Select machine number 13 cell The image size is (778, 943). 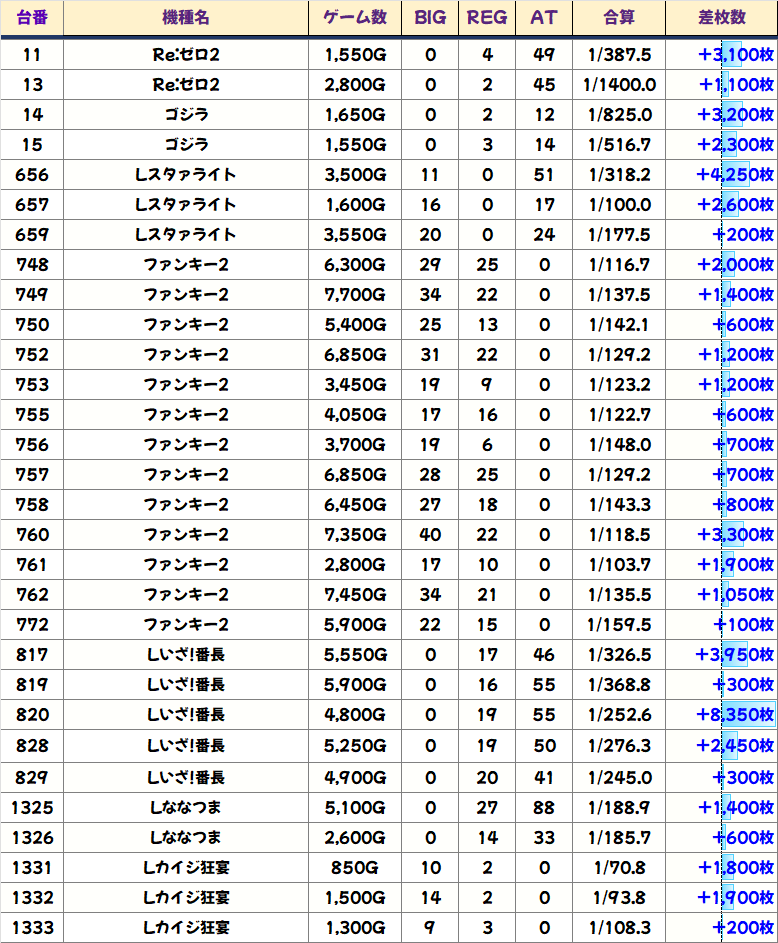[32, 85]
